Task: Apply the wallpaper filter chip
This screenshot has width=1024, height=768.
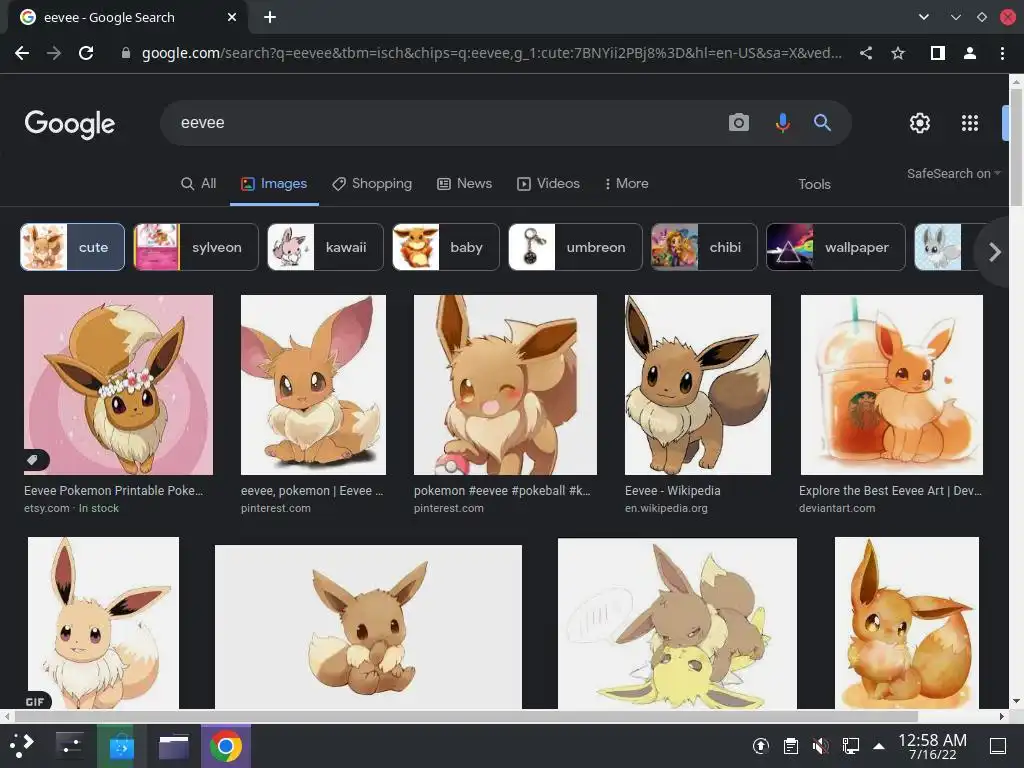Action: pyautogui.click(x=836, y=247)
